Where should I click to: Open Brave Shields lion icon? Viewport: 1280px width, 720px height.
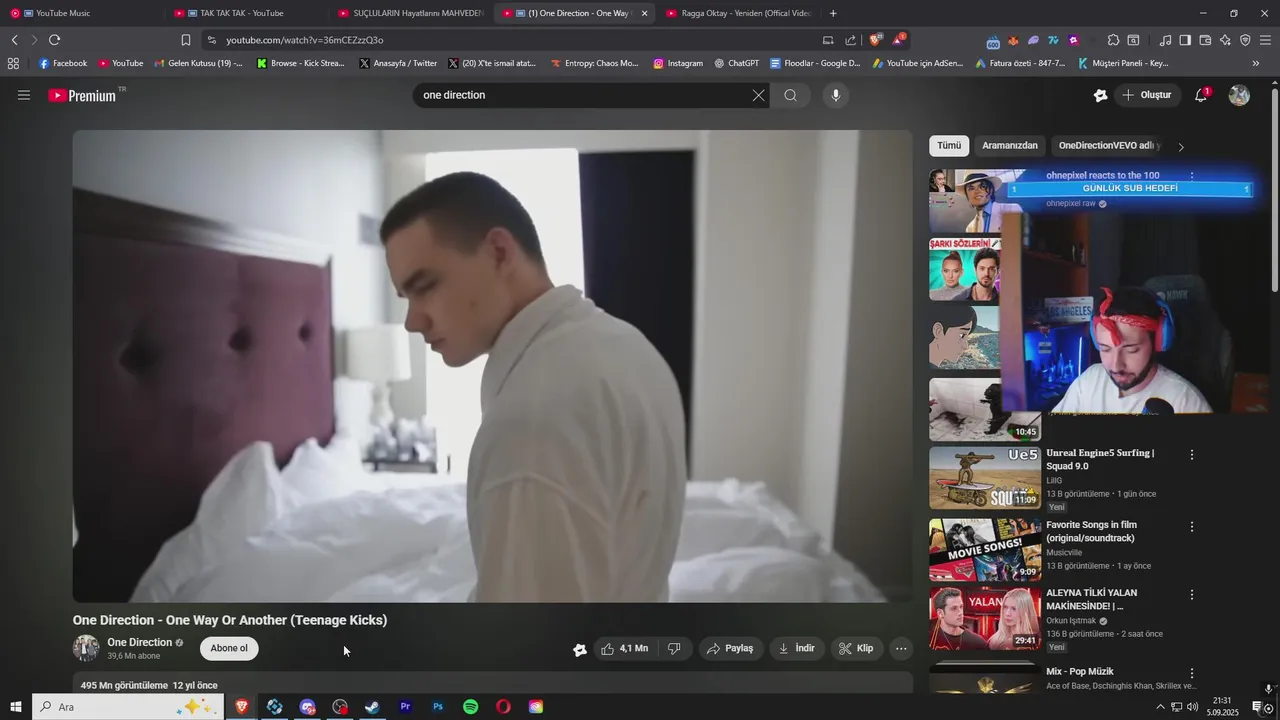(x=876, y=40)
